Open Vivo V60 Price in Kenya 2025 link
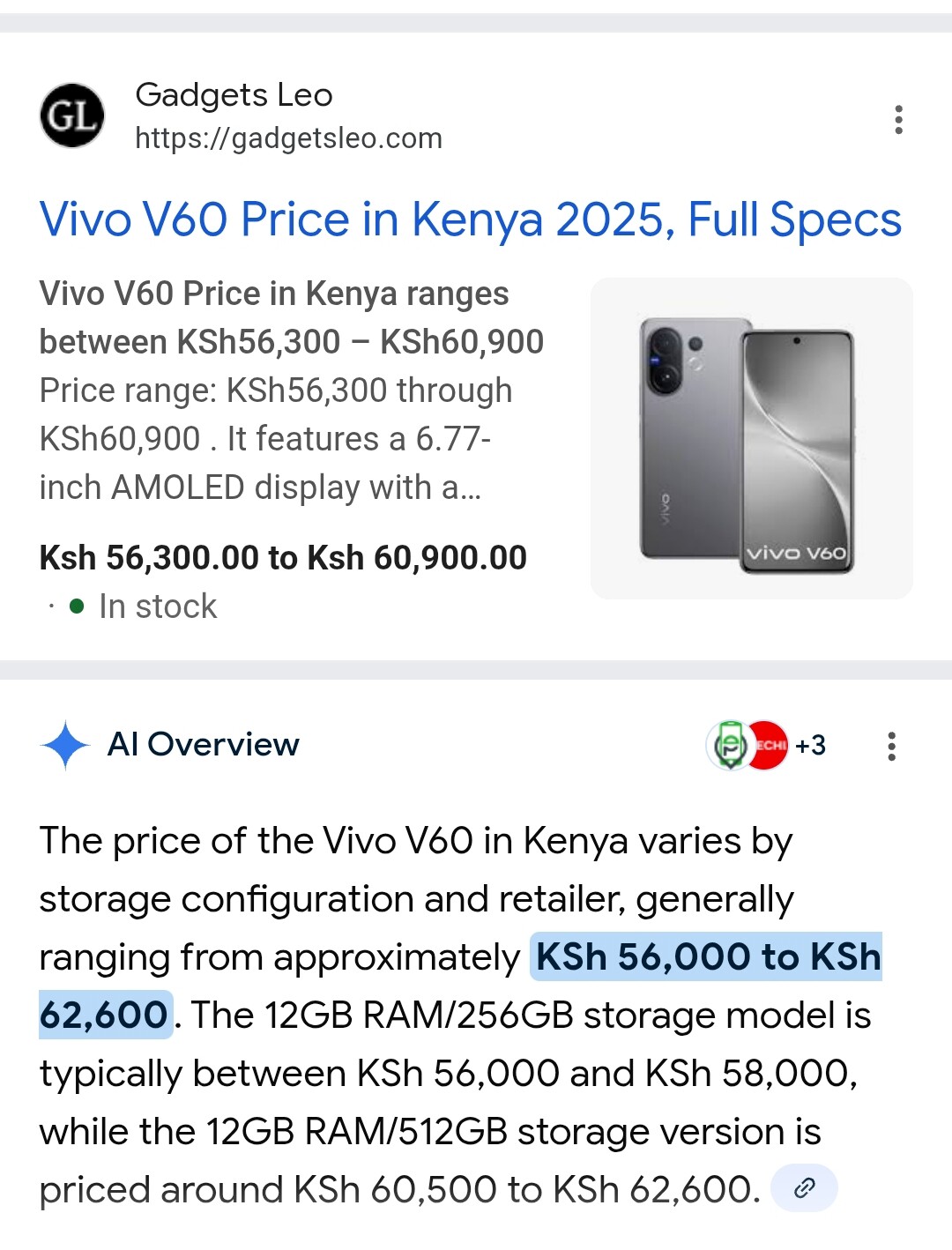This screenshot has height=1250, width=952. pos(471,219)
